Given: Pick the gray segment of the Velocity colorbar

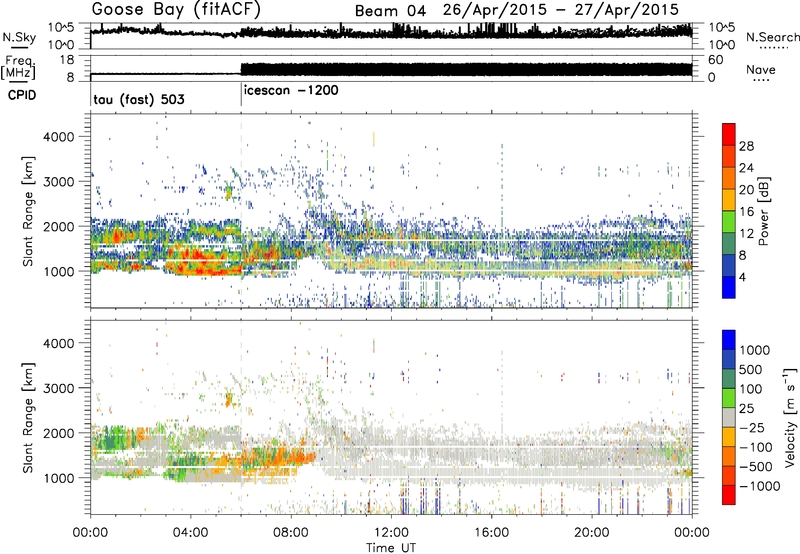Looking at the screenshot, I should click(729, 418).
